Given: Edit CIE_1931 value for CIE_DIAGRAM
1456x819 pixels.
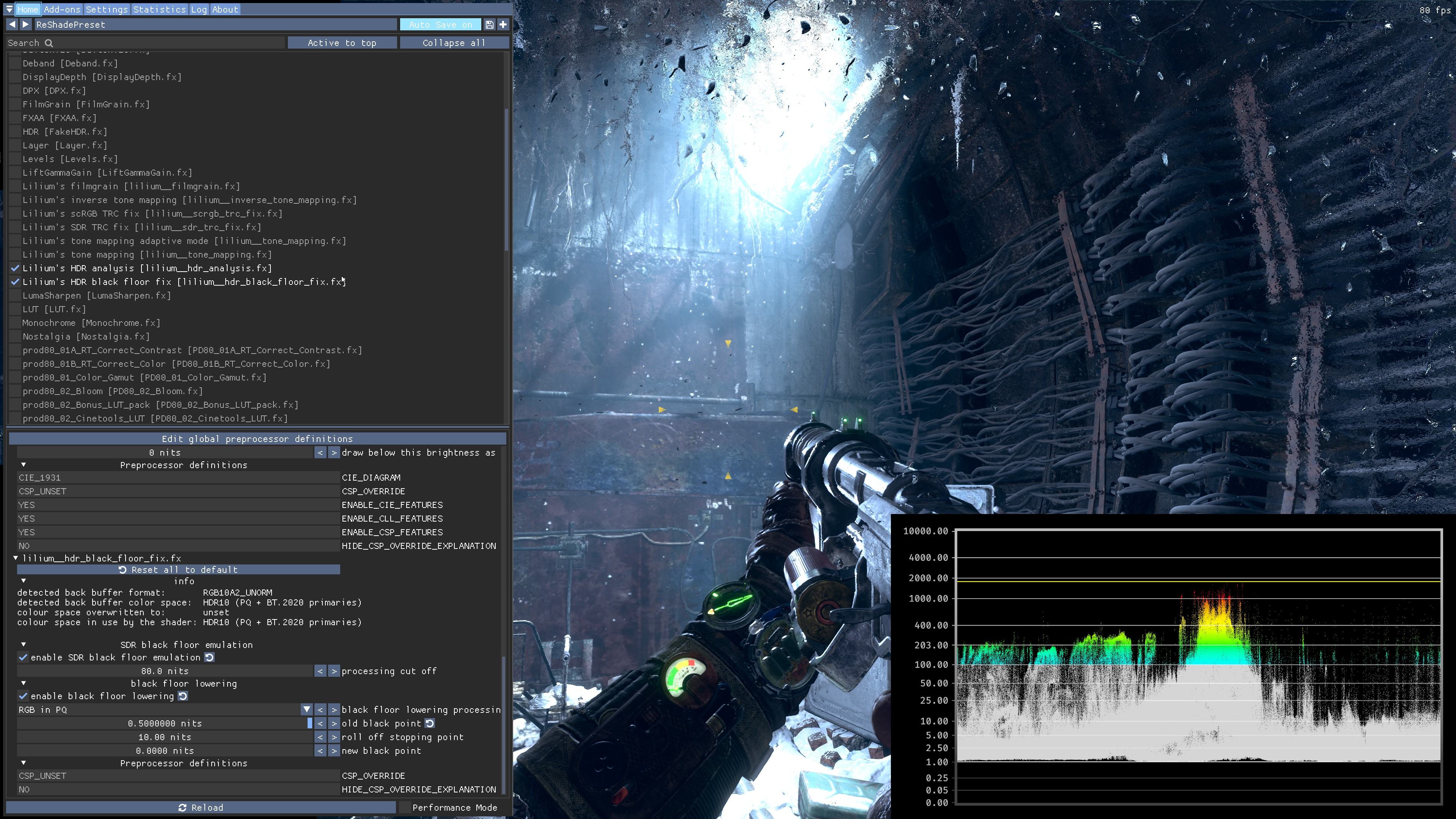Looking at the screenshot, I should (178, 478).
